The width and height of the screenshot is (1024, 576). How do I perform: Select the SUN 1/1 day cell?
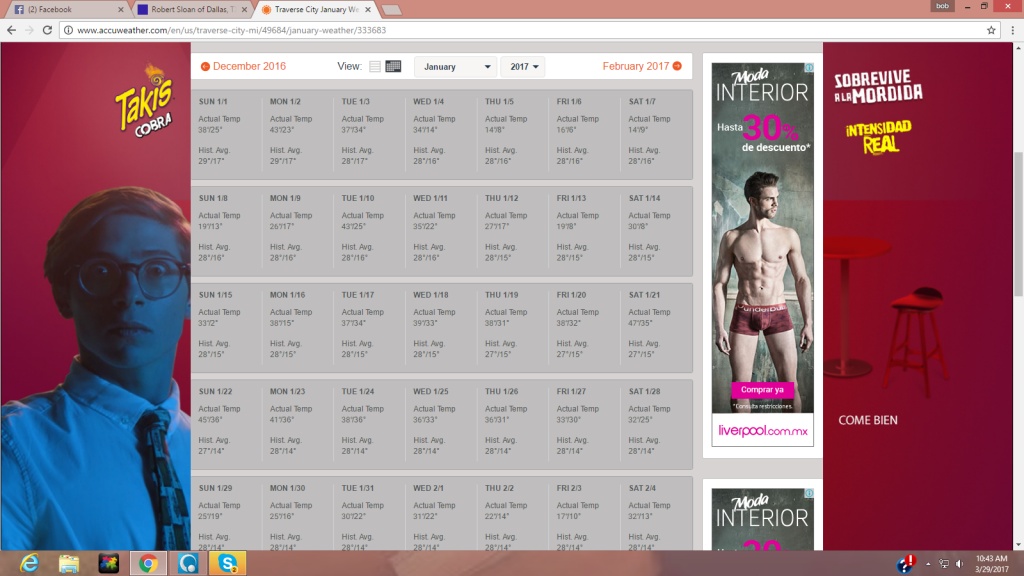(x=227, y=134)
